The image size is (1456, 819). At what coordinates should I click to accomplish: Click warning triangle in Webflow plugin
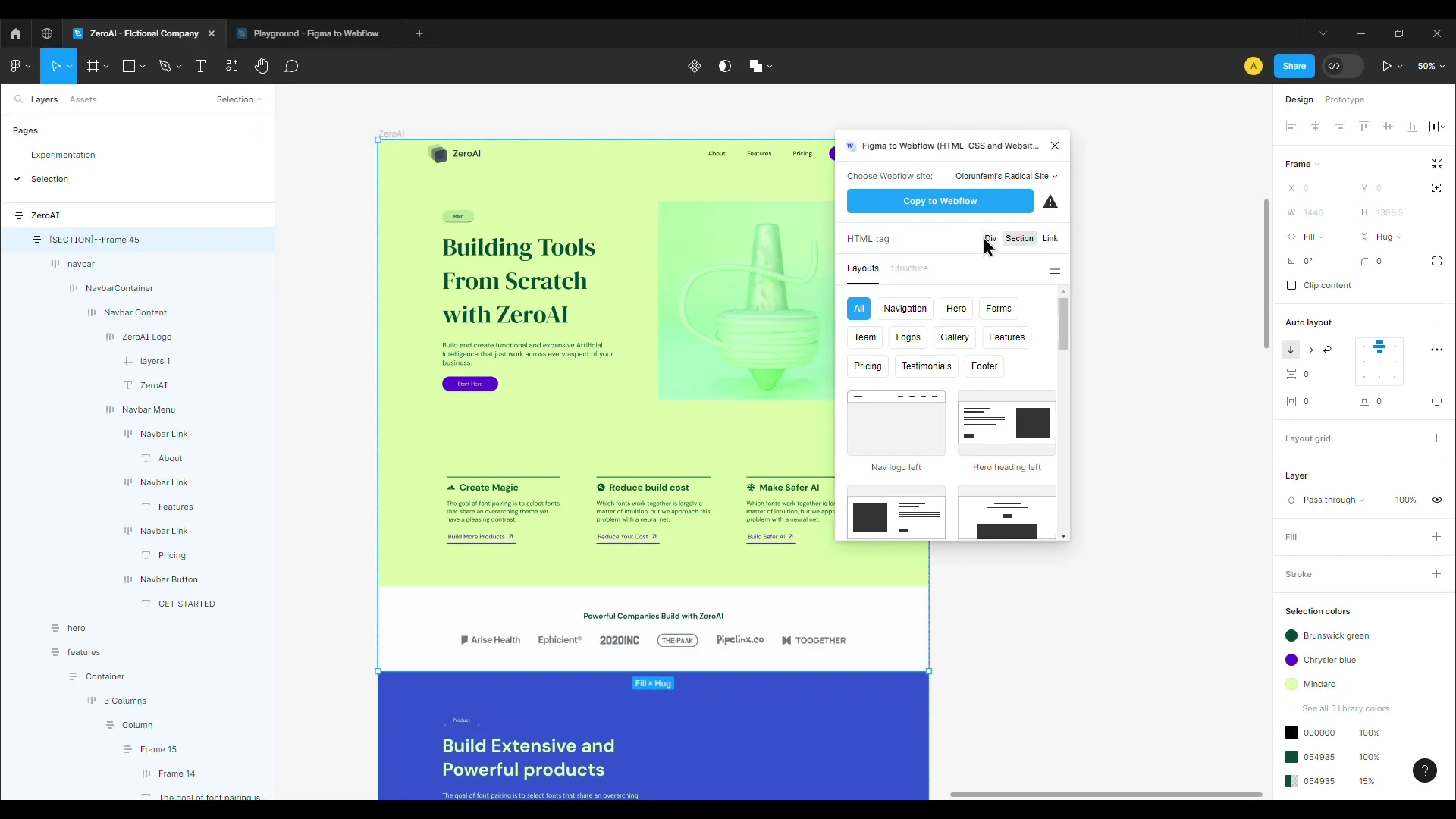(1050, 202)
